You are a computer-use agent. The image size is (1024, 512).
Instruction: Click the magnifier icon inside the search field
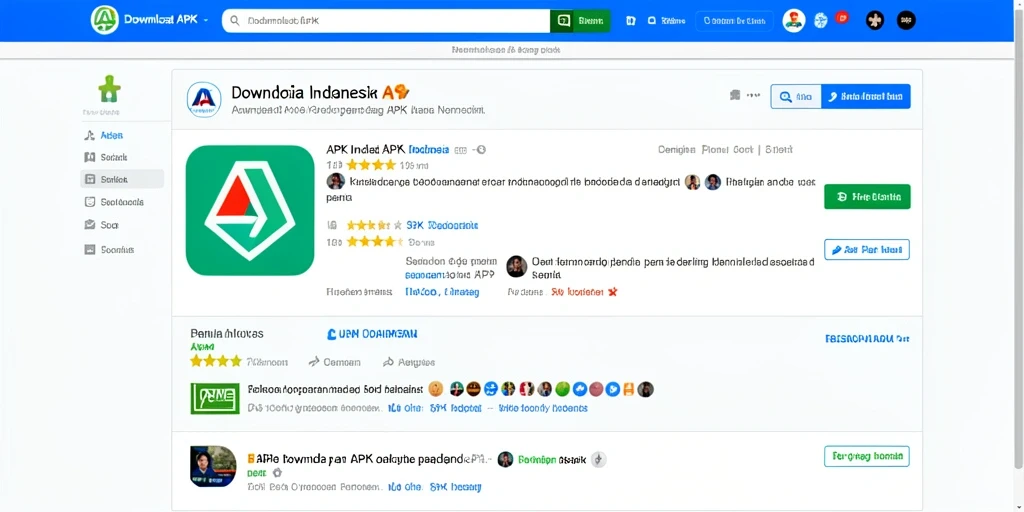(x=235, y=21)
